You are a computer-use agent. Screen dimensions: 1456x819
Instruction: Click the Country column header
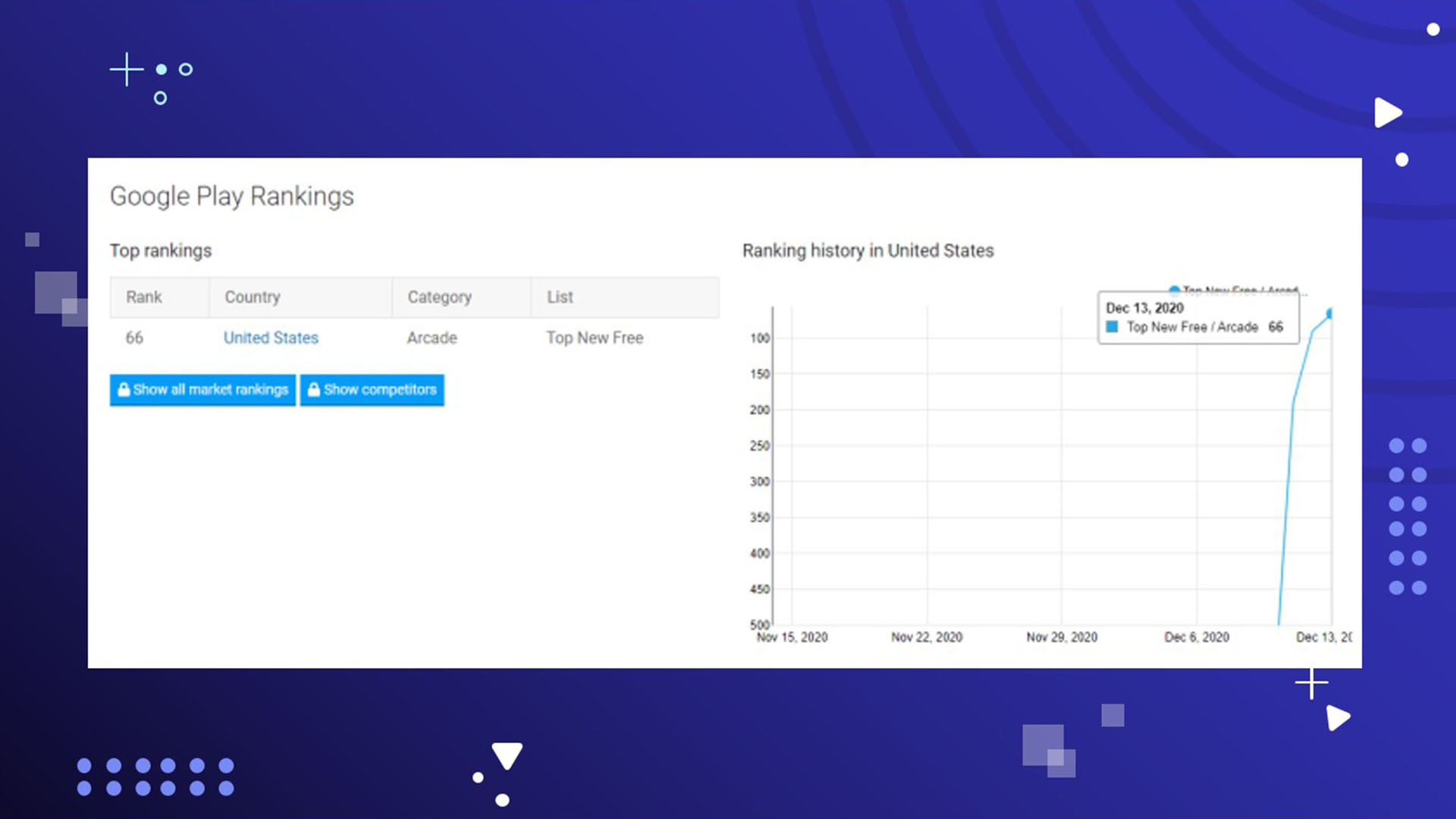pyautogui.click(x=253, y=297)
